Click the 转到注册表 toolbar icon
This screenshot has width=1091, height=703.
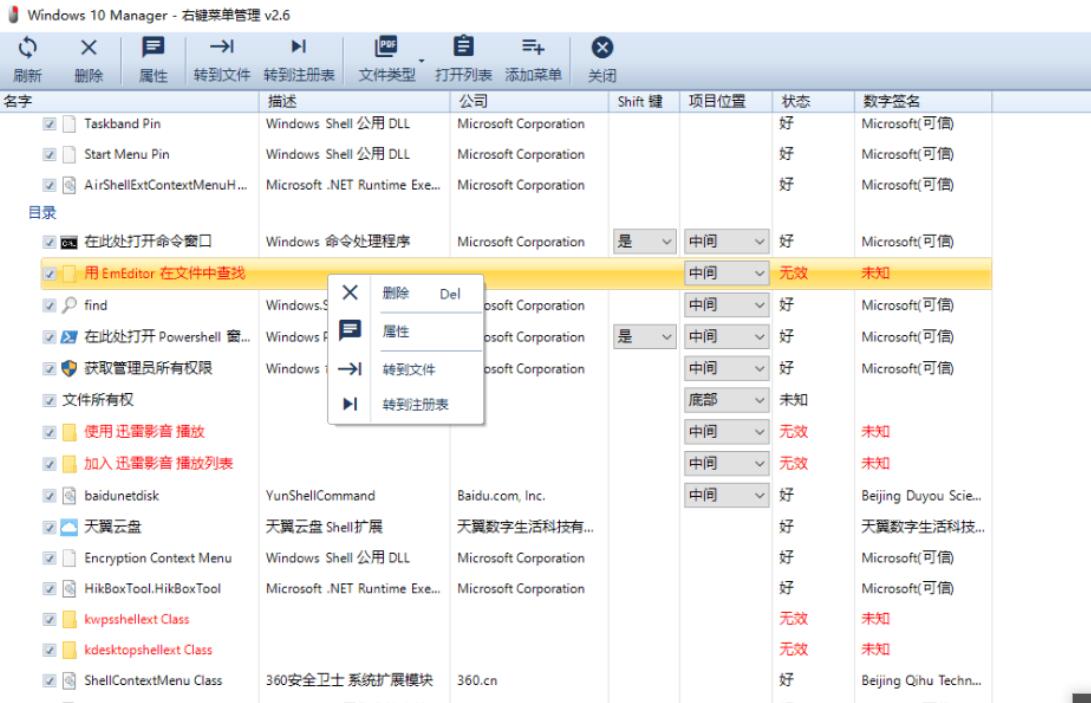(298, 47)
